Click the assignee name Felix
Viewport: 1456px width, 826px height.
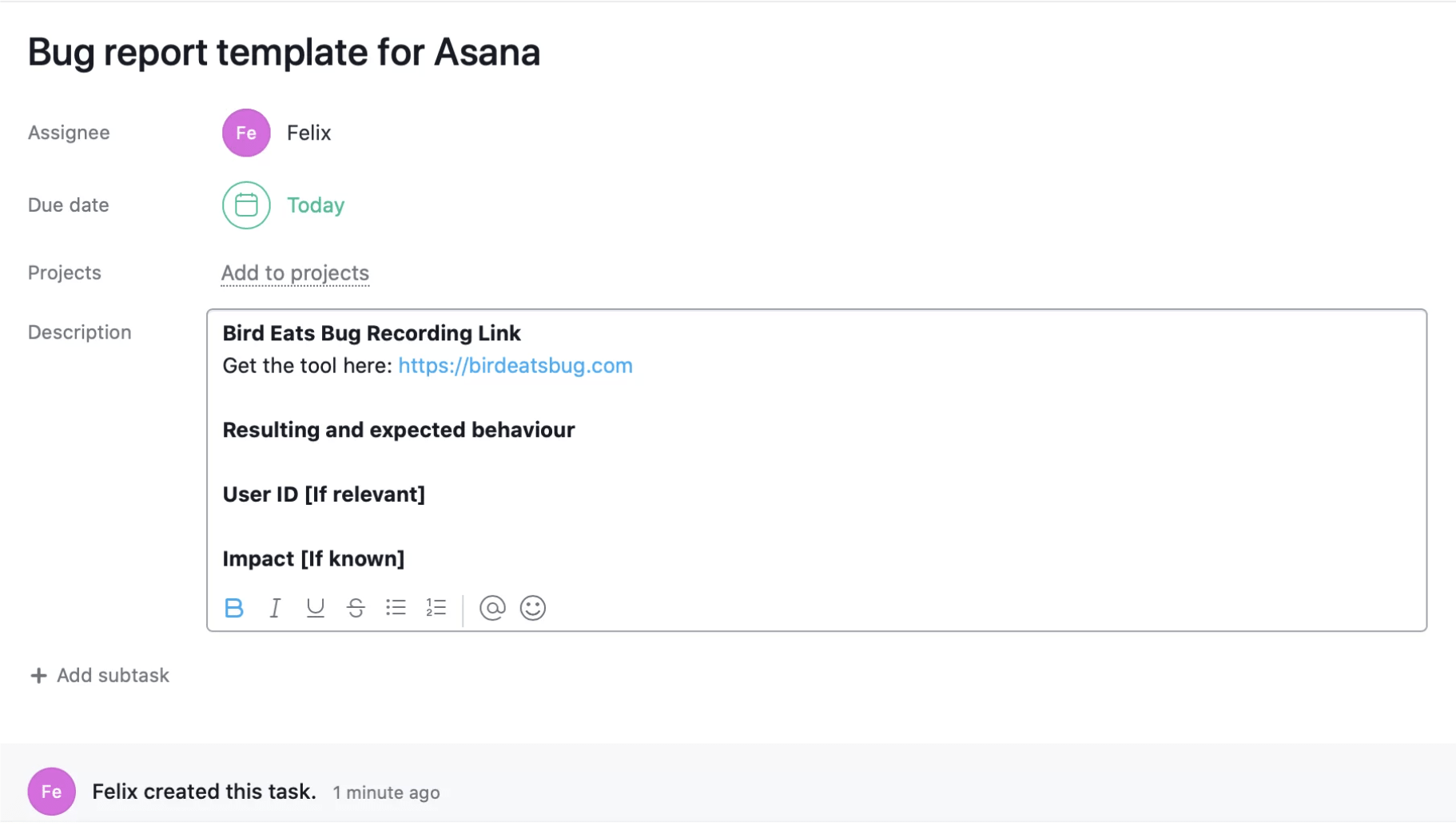tap(309, 133)
